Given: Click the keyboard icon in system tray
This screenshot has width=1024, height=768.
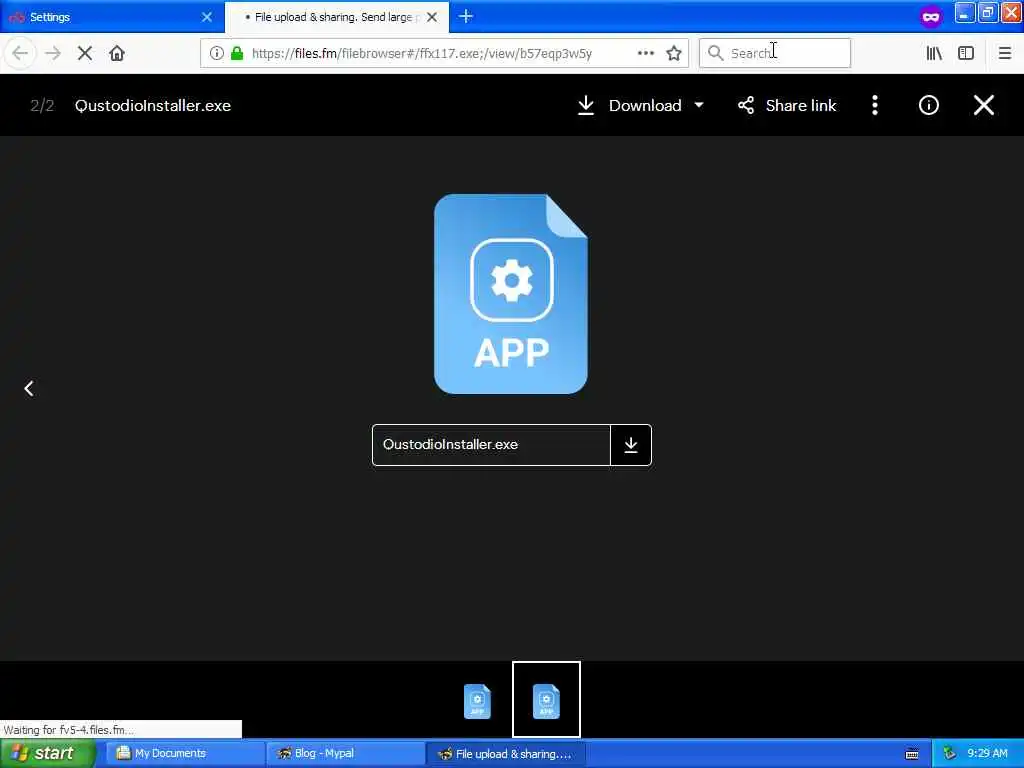Looking at the screenshot, I should pos(912,754).
